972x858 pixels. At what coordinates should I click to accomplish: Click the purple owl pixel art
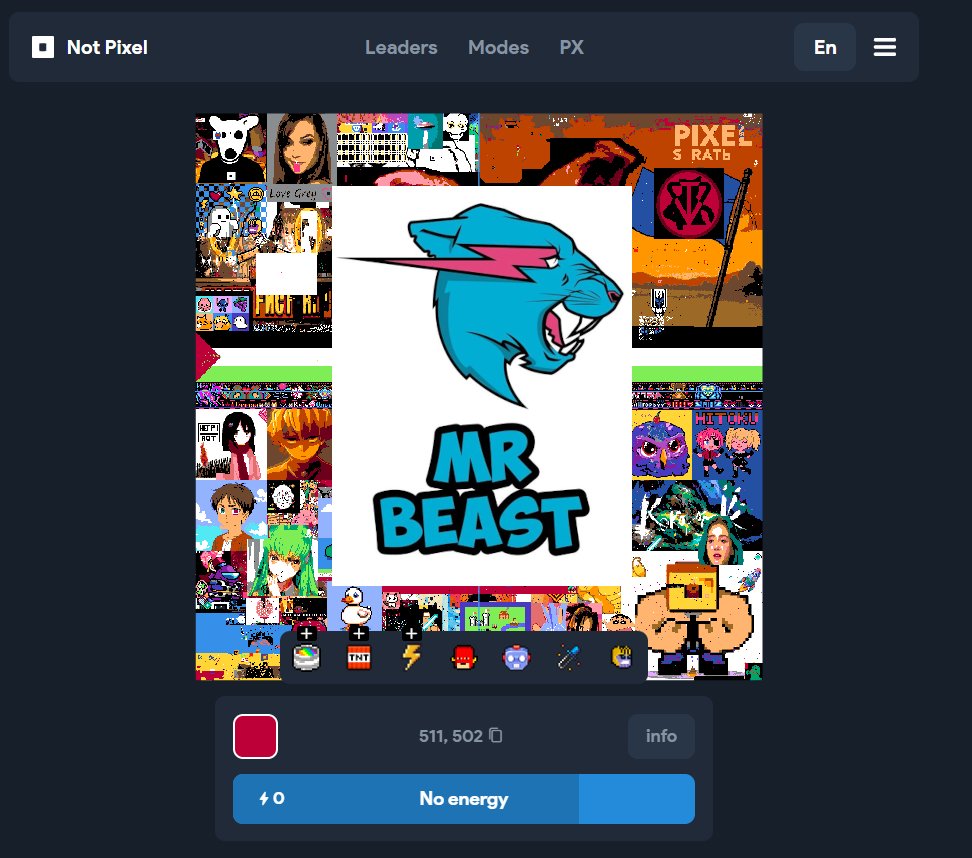pyautogui.click(x=661, y=445)
